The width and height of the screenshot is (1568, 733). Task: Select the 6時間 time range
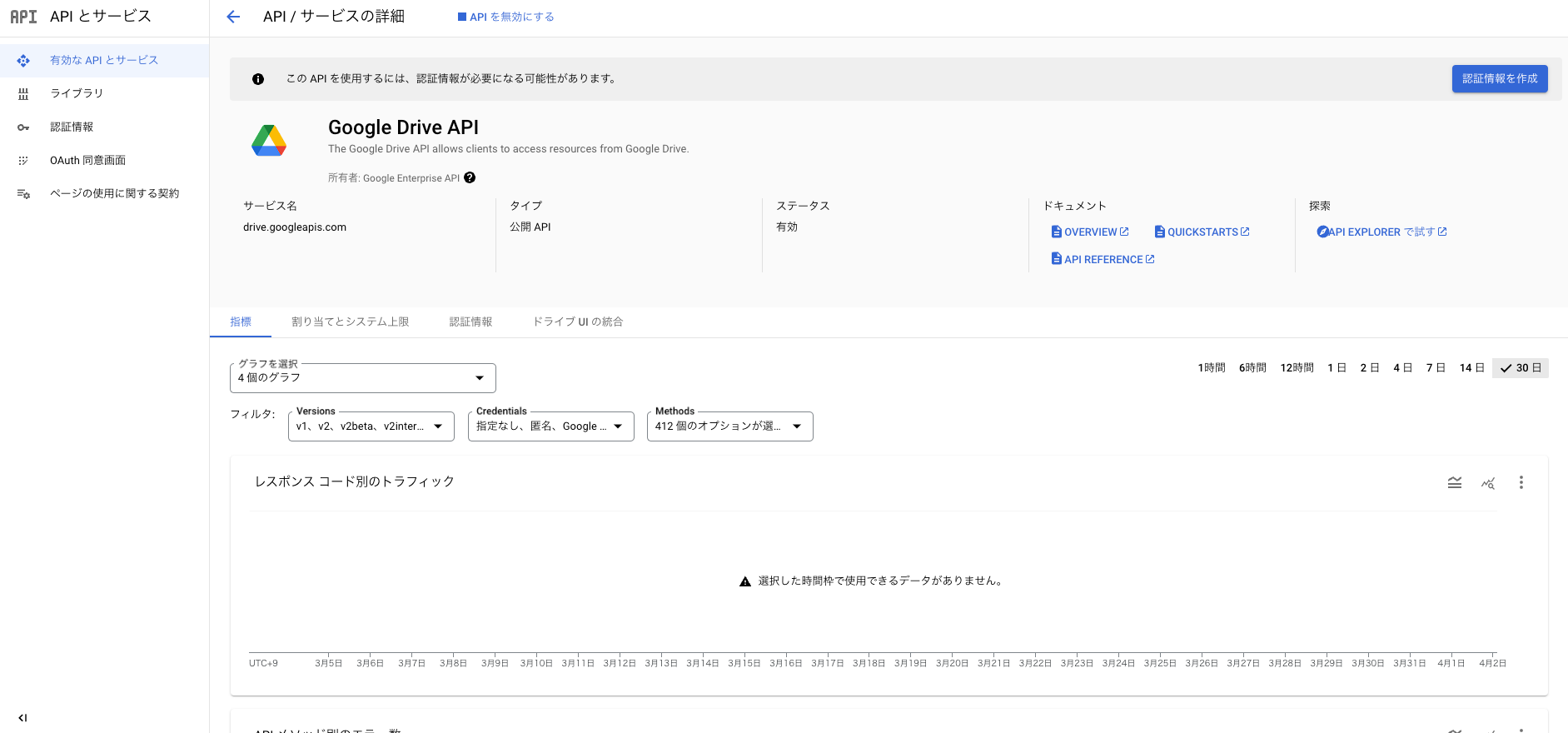click(x=1252, y=367)
